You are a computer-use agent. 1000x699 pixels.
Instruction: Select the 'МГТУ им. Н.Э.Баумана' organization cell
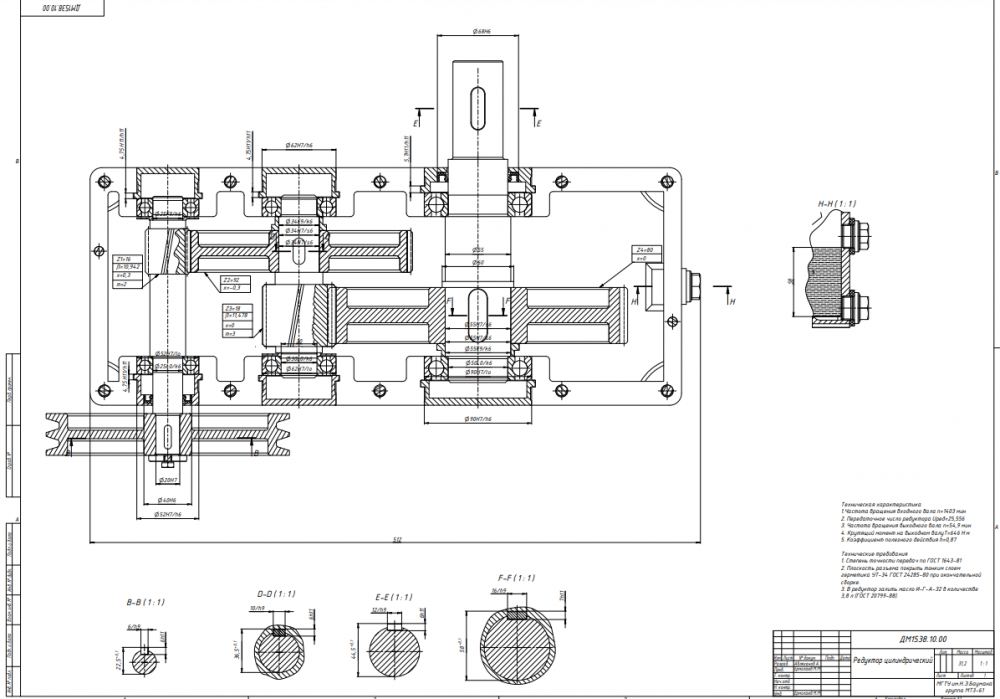click(x=964, y=683)
